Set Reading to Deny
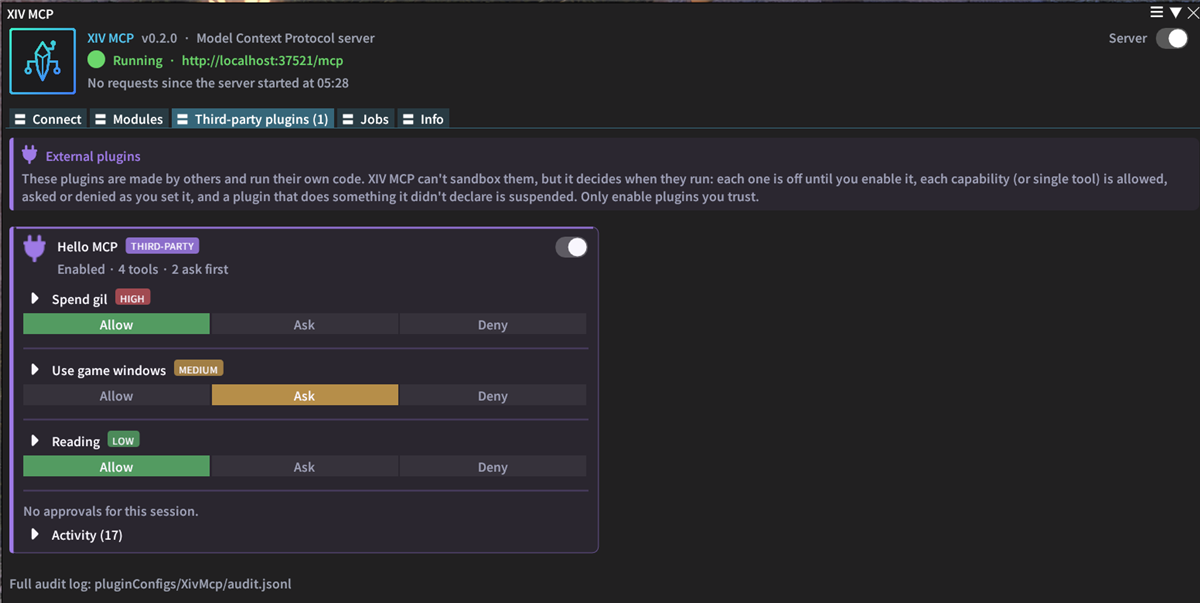 [x=493, y=466]
